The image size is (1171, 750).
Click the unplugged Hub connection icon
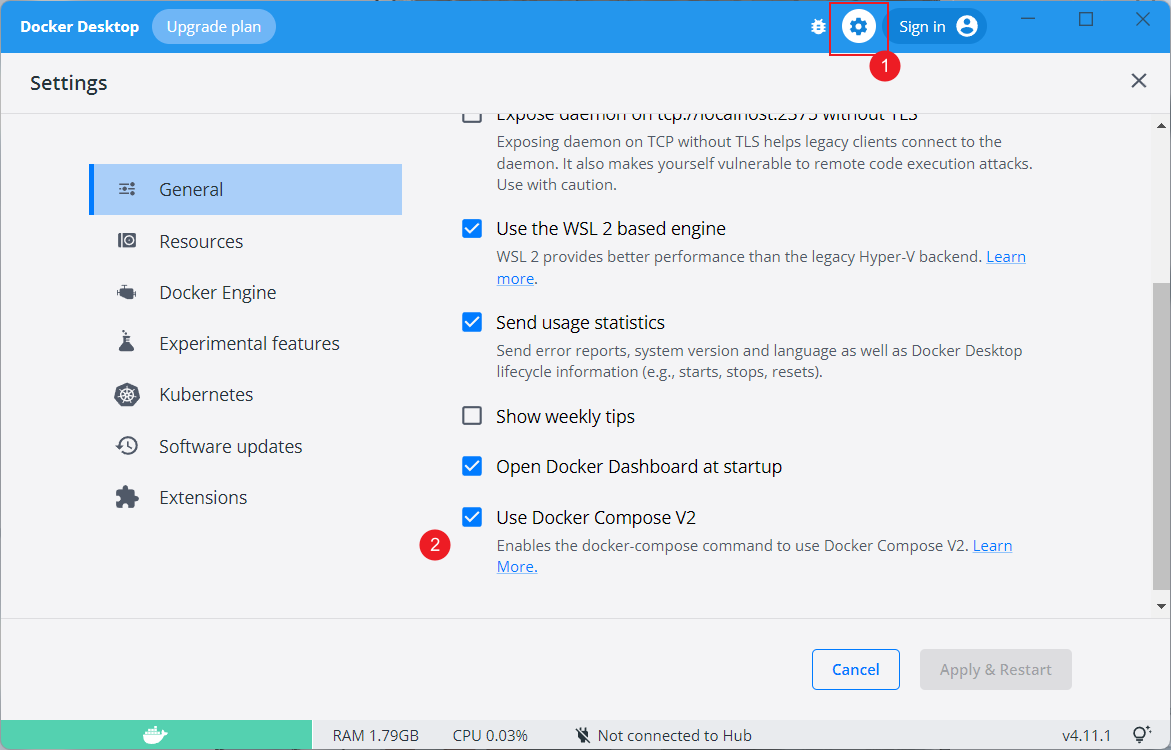click(x=583, y=736)
